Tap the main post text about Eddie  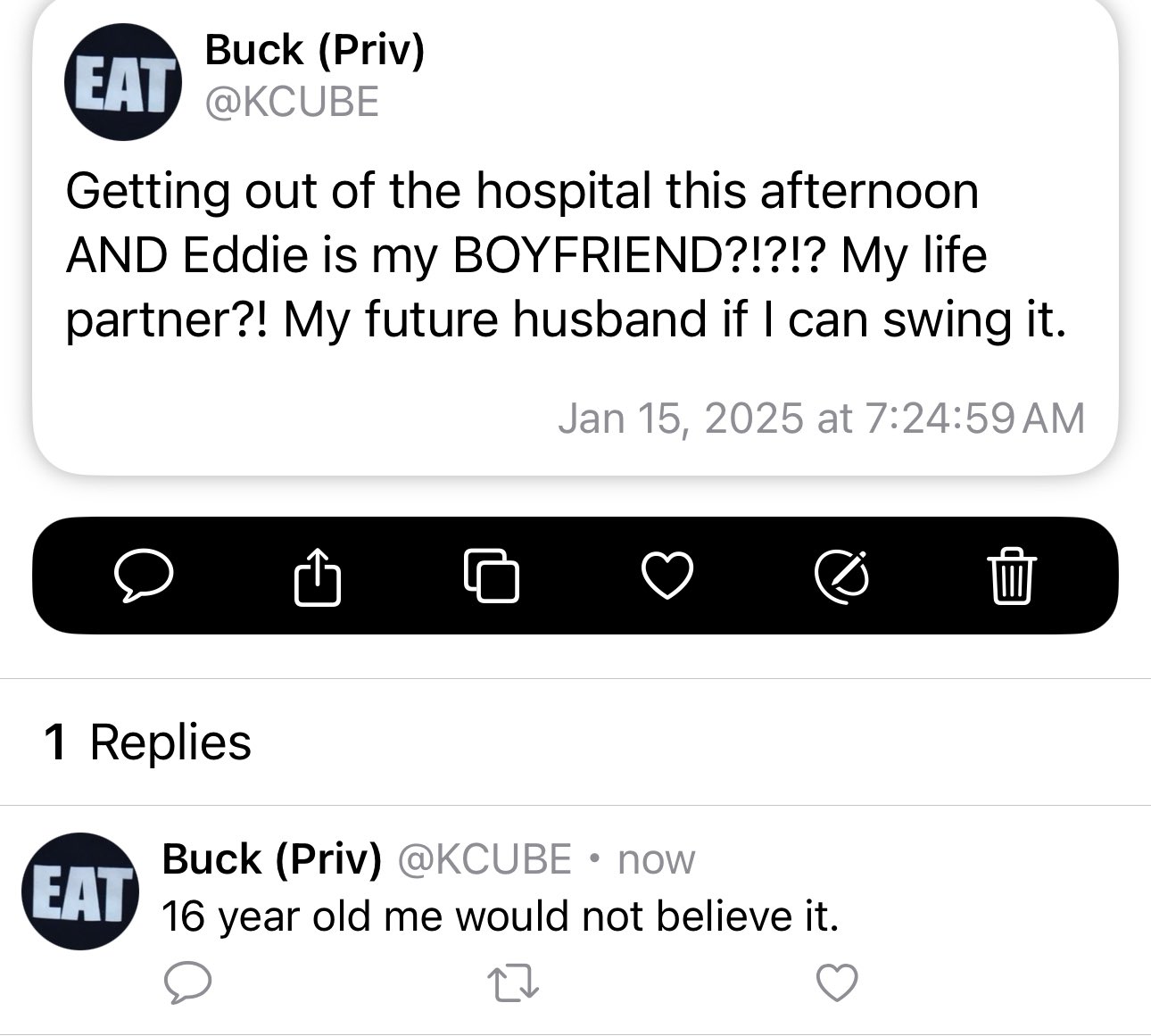point(566,256)
